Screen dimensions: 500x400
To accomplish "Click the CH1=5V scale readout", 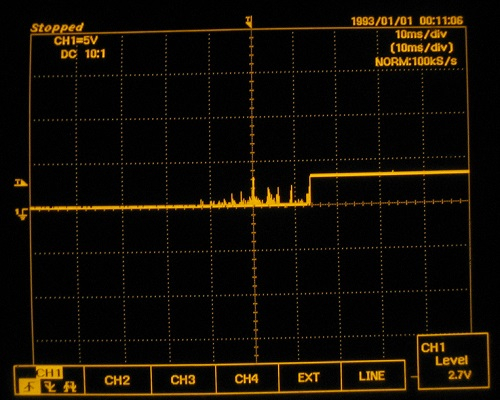I will (x=76, y=41).
